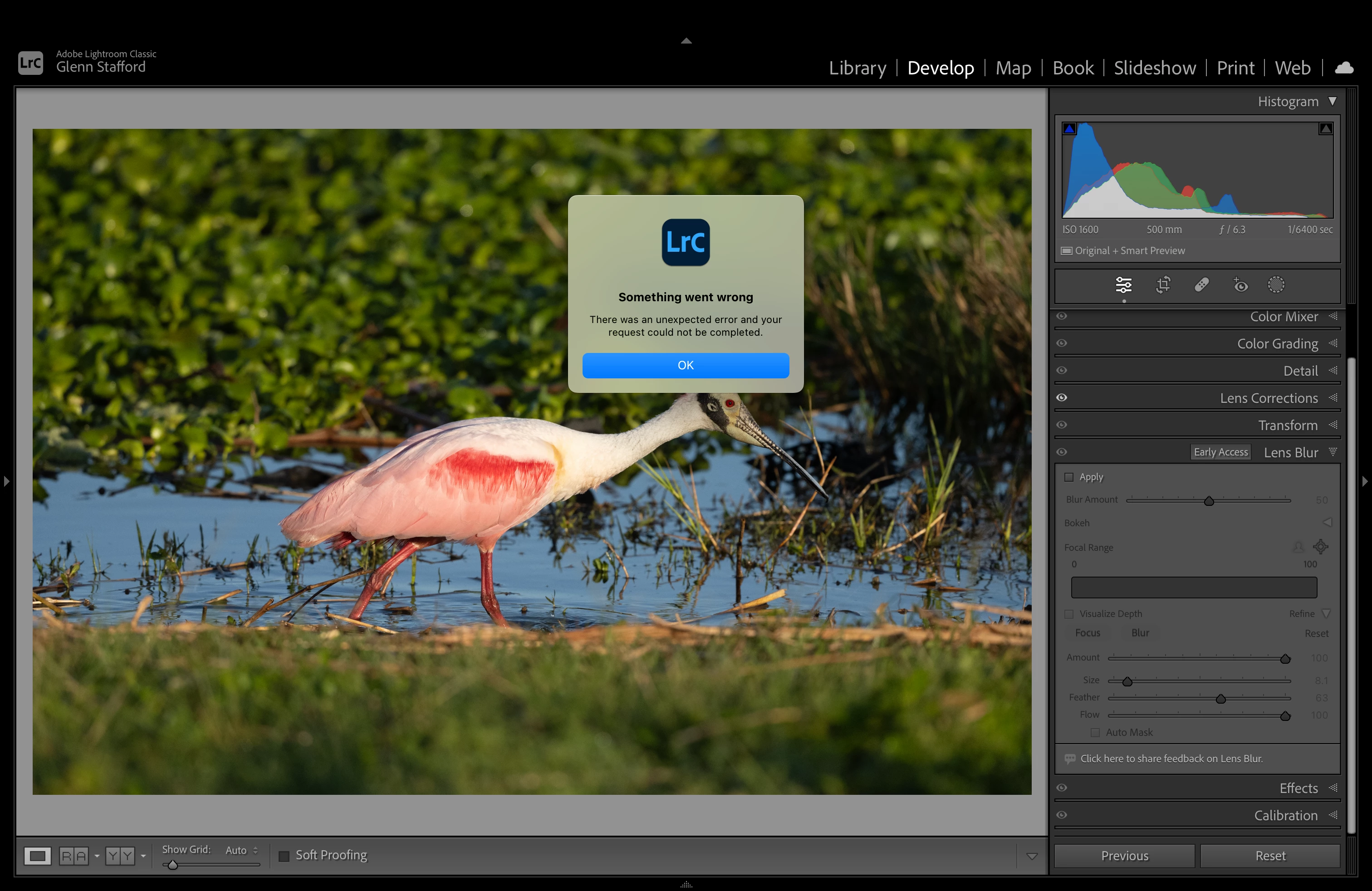The width and height of the screenshot is (1372, 891).
Task: Switch to the Library module
Action: pos(857,68)
